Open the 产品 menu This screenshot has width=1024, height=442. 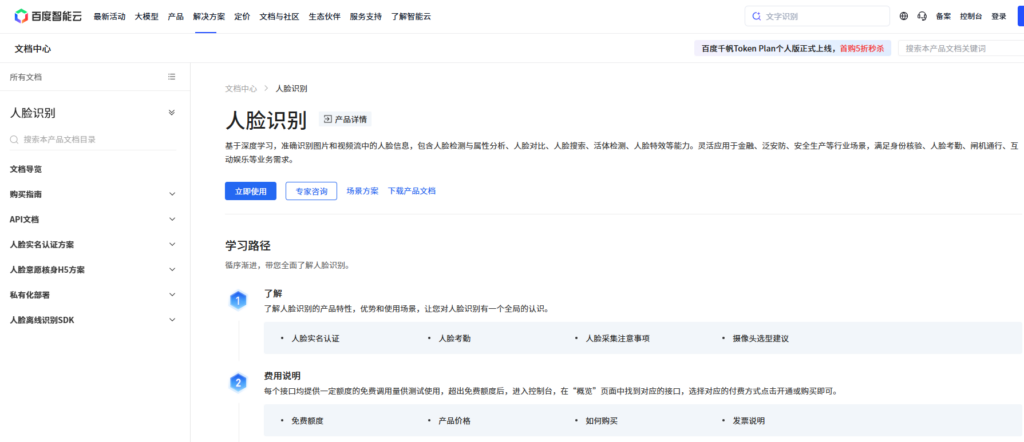pyautogui.click(x=176, y=16)
